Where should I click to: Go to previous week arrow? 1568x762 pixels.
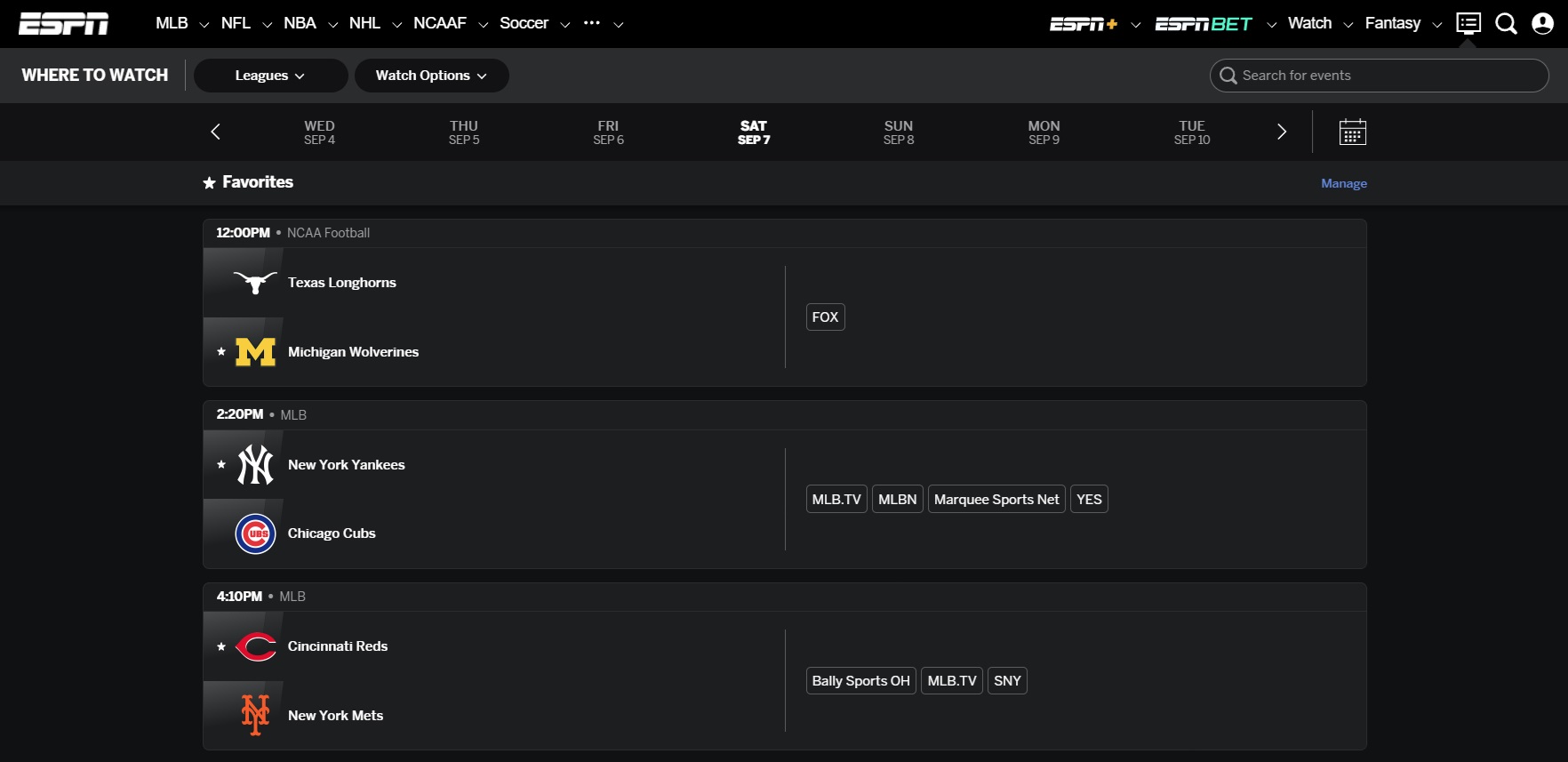click(x=215, y=132)
